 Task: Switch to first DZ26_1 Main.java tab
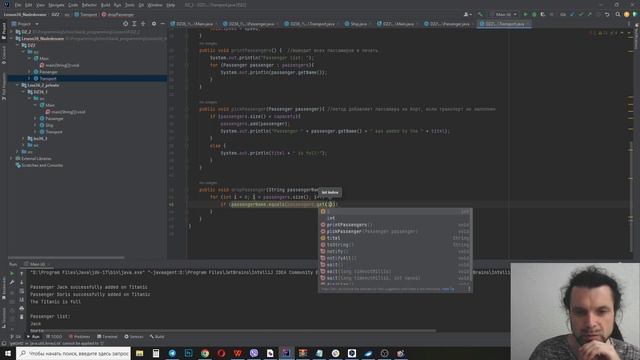[192, 24]
